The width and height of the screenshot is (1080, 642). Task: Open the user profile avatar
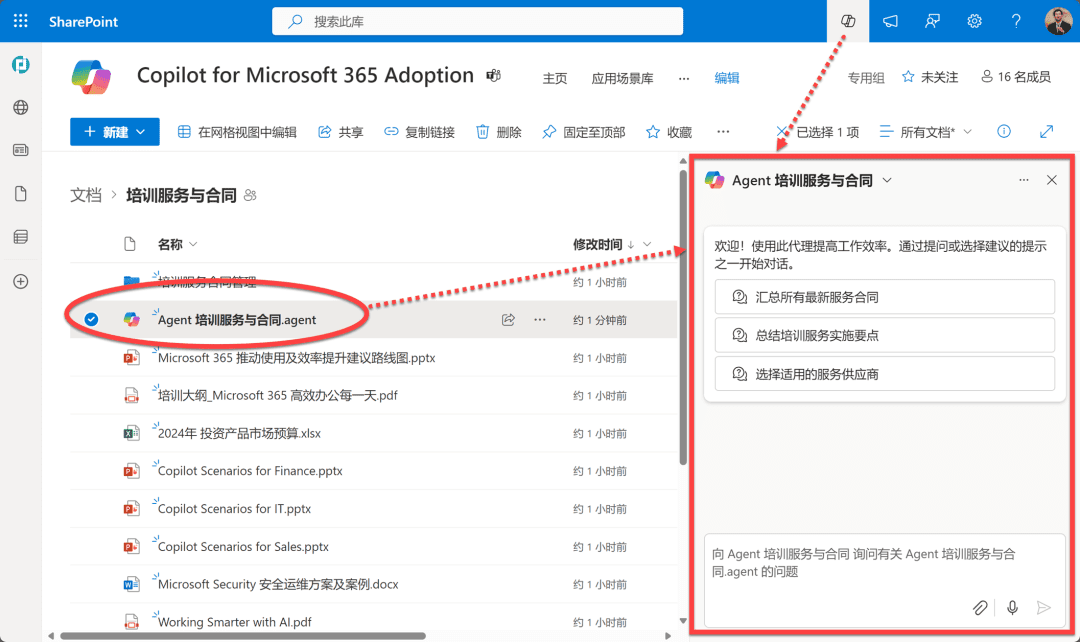1058,21
